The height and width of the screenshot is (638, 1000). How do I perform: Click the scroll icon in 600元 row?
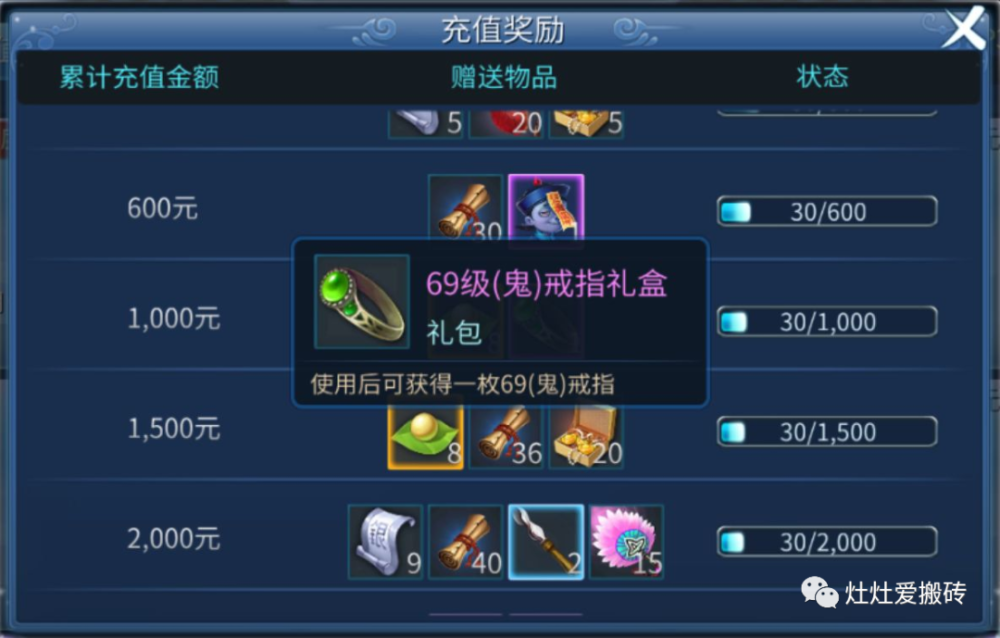click(x=466, y=207)
